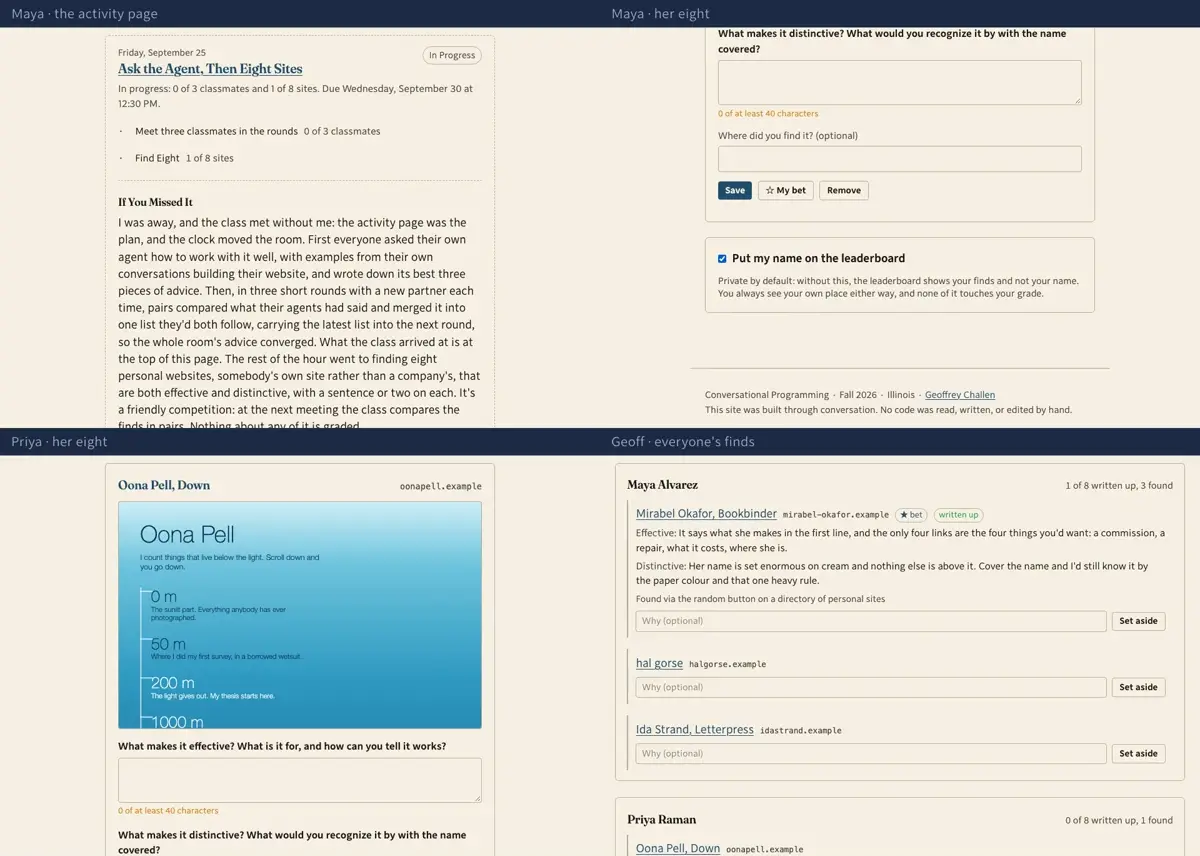This screenshot has width=1200, height=856.
Task: Click '0 of 8 written up, 1 found' text
Action: click(1119, 820)
